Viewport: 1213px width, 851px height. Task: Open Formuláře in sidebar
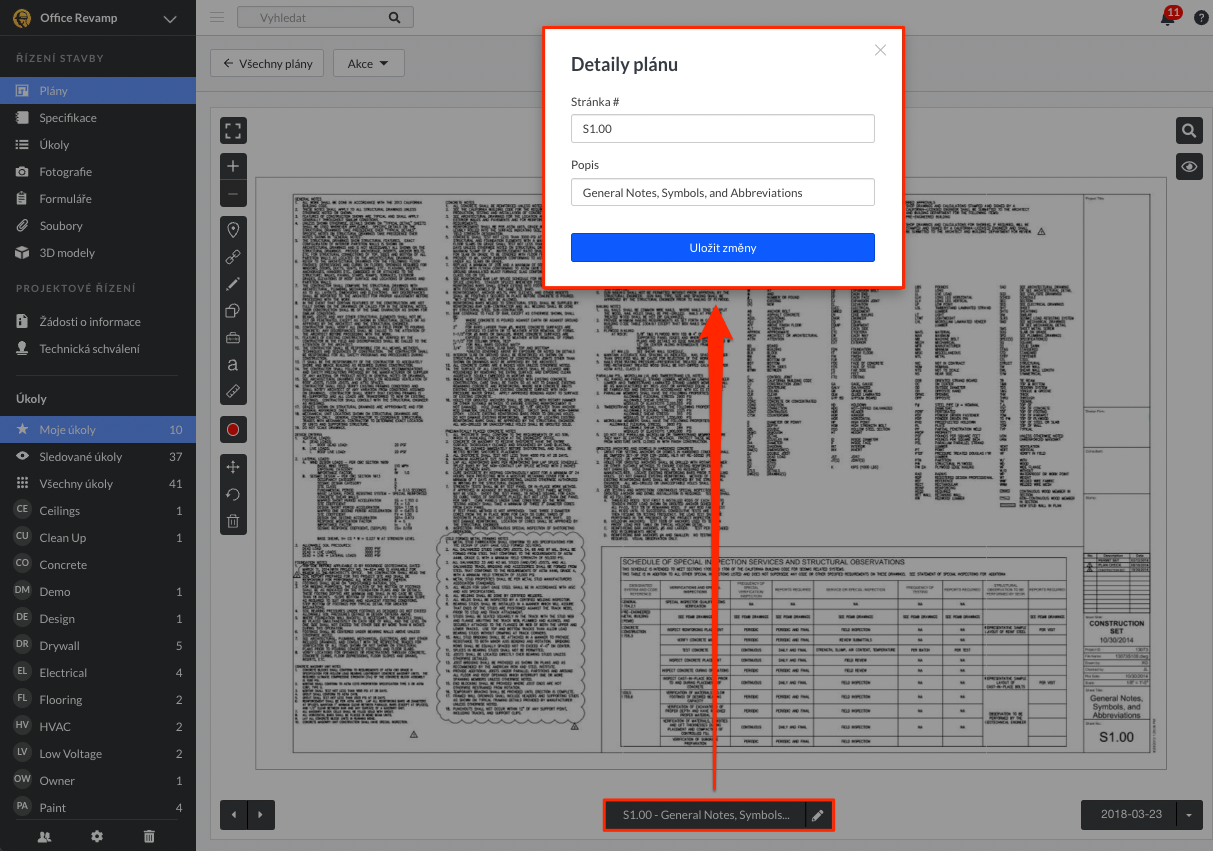pos(98,198)
